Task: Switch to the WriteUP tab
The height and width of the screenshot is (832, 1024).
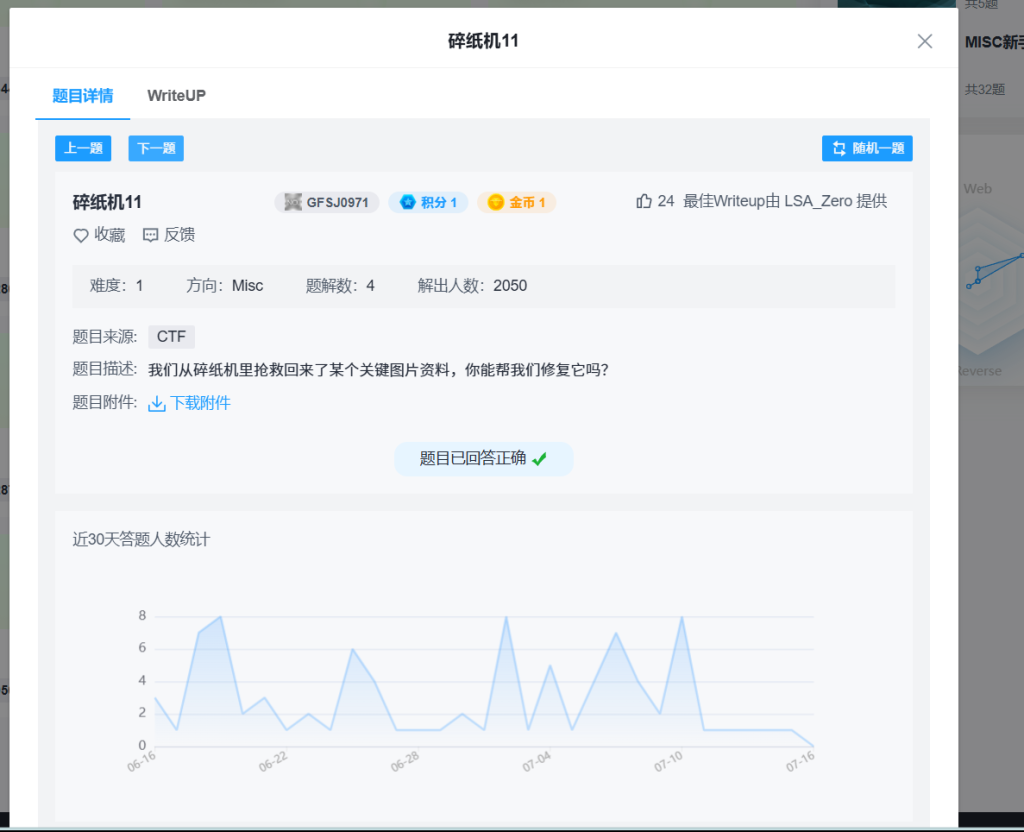Action: [x=176, y=96]
